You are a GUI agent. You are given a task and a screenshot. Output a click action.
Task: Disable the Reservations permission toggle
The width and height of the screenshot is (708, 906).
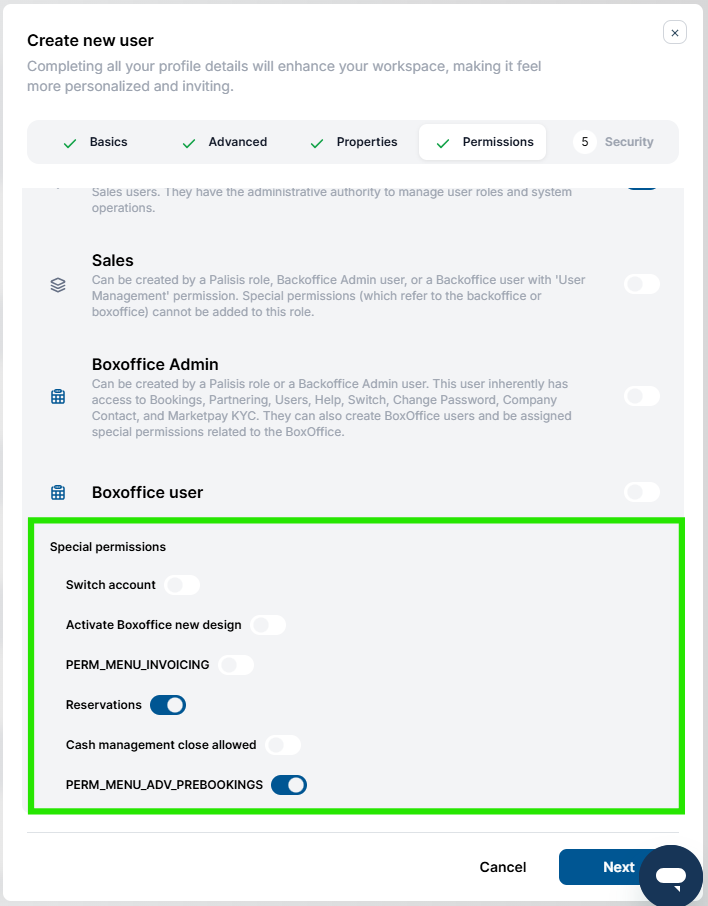pyautogui.click(x=168, y=705)
